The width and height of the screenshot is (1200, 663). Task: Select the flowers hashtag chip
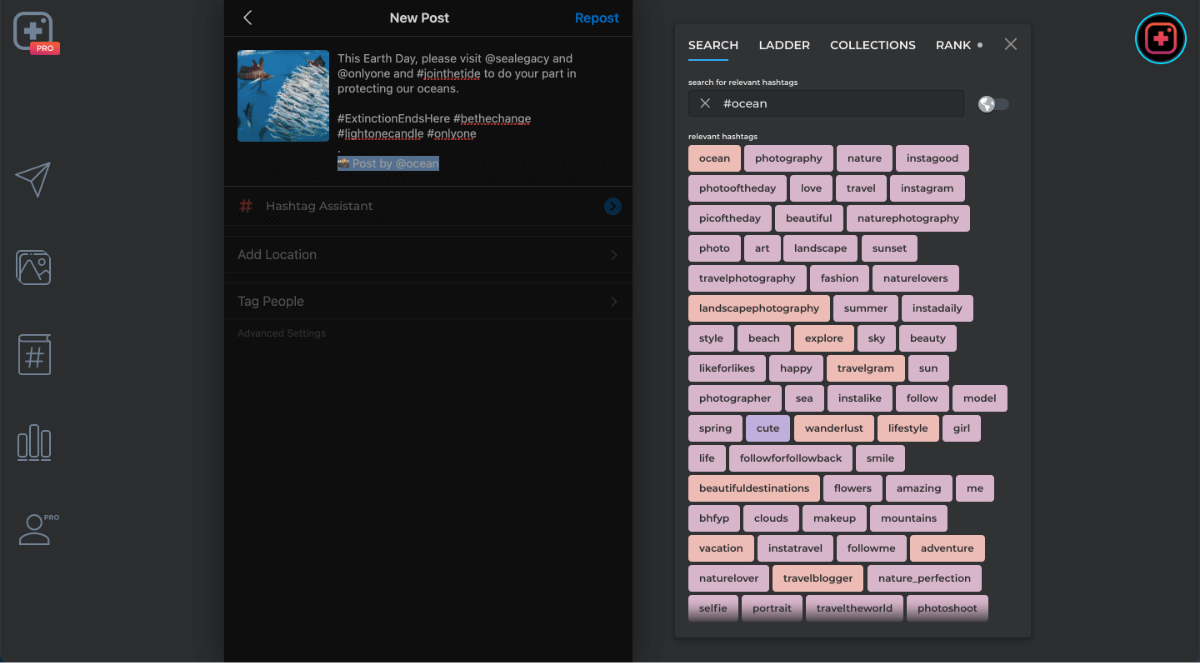pyautogui.click(x=853, y=488)
